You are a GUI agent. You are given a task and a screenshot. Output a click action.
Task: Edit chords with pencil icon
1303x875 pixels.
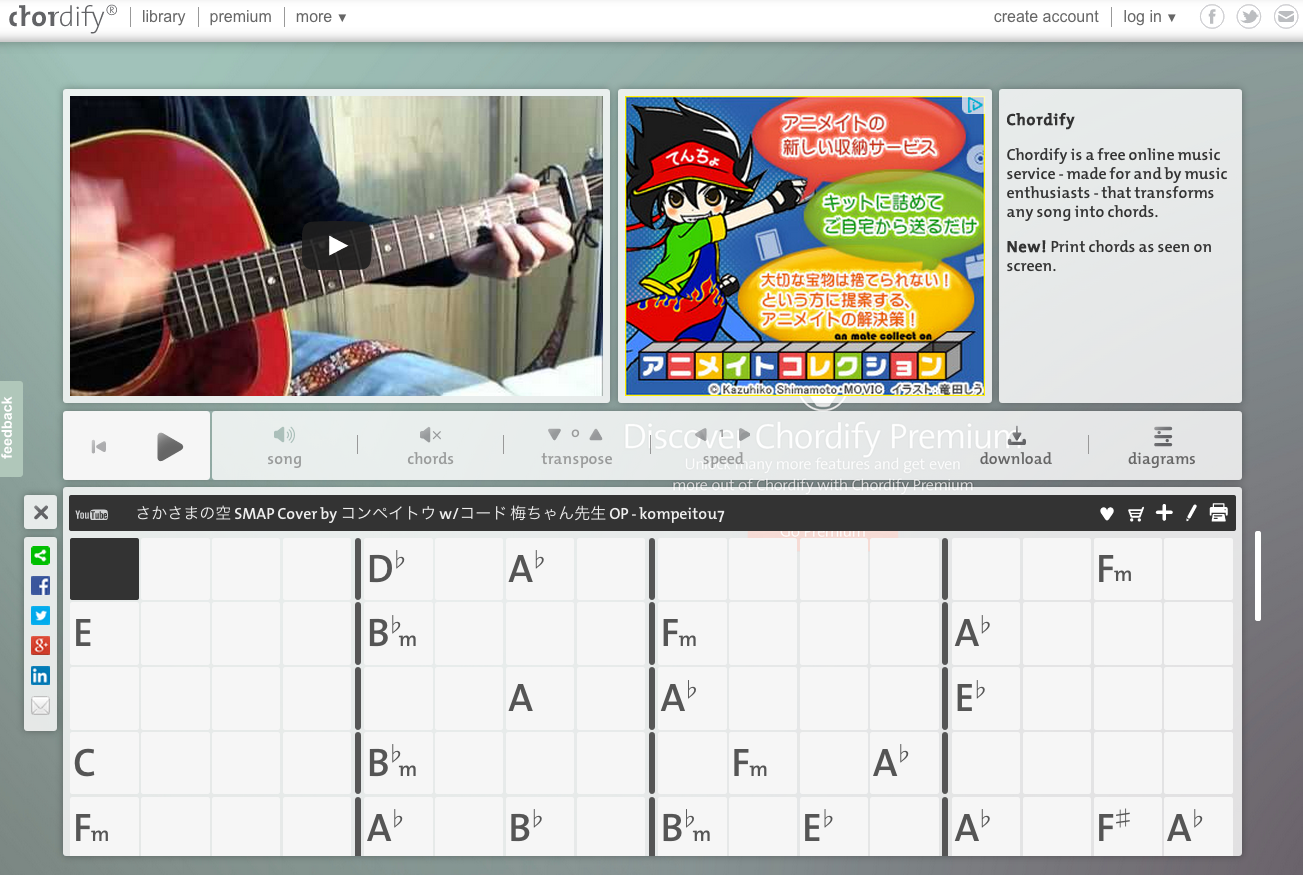pos(1191,513)
